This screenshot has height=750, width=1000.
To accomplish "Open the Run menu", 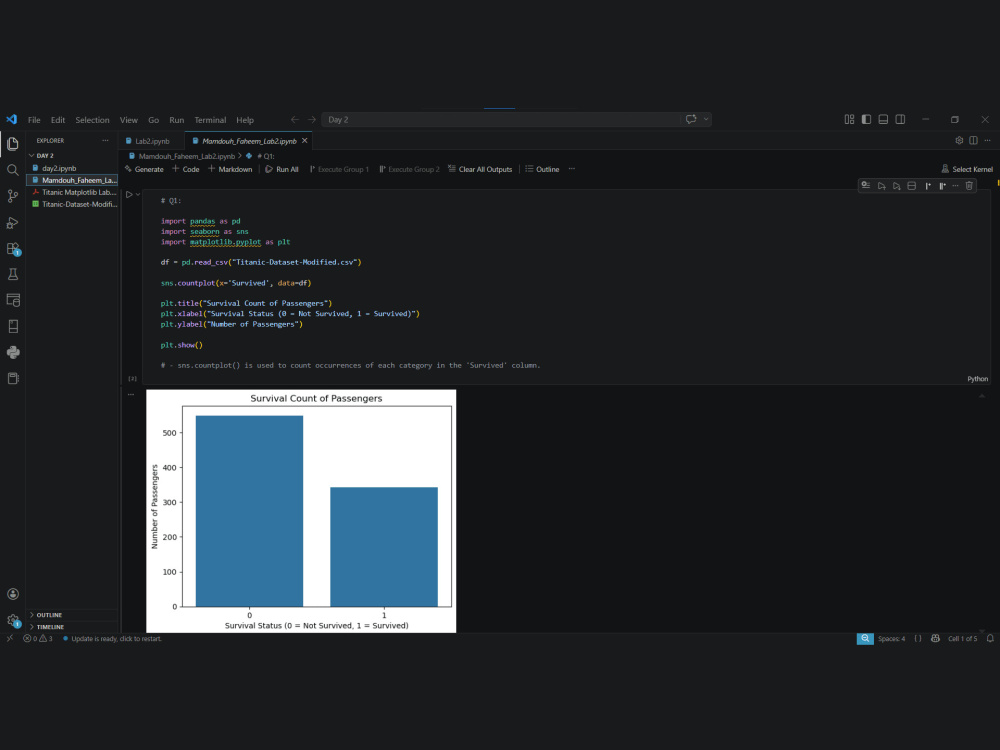I will [177, 120].
